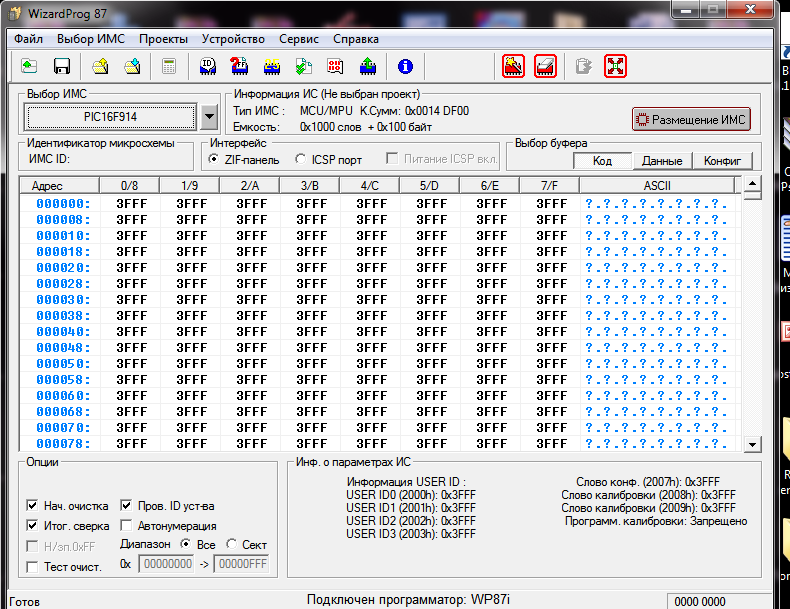Click the red-framed chip erase eraser icon
The image size is (790, 609).
(545, 66)
